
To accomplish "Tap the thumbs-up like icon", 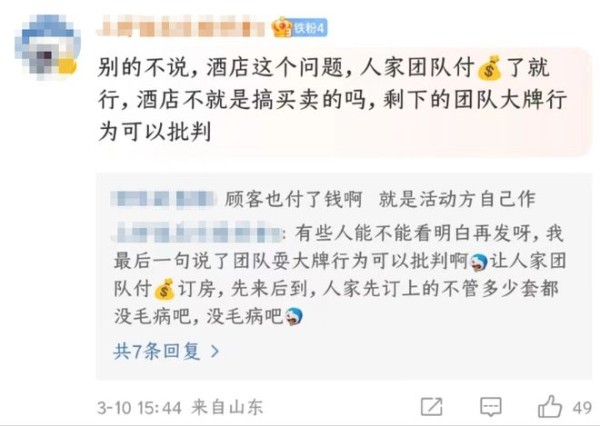I will coord(550,406).
